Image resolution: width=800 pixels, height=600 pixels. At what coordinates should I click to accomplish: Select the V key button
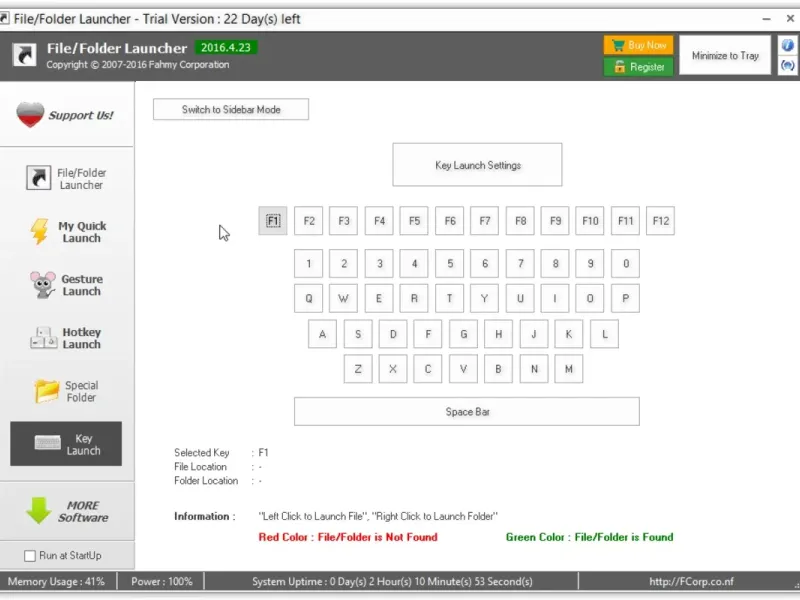tap(463, 369)
